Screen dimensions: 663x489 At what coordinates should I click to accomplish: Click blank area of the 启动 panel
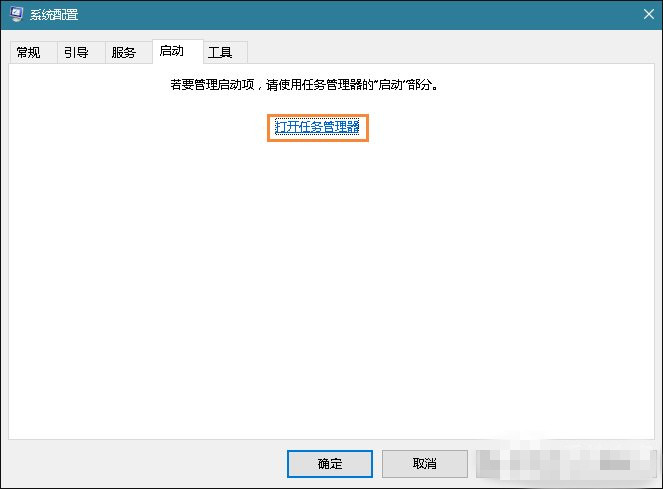[x=330, y=300]
